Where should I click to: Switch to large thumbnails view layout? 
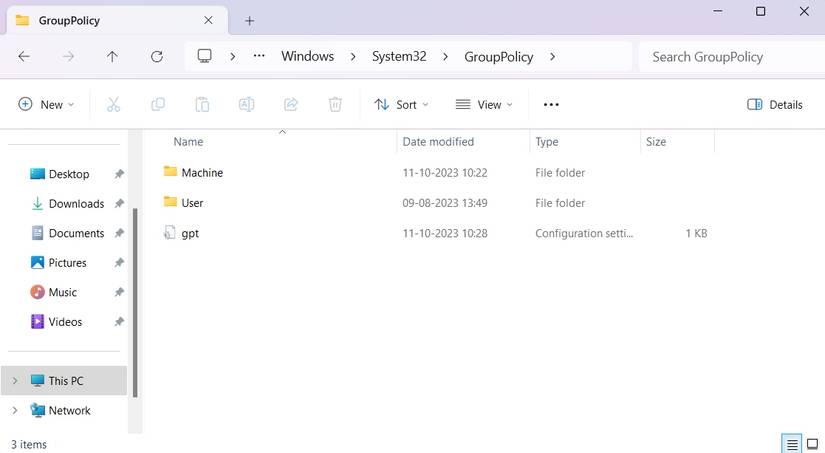812,444
